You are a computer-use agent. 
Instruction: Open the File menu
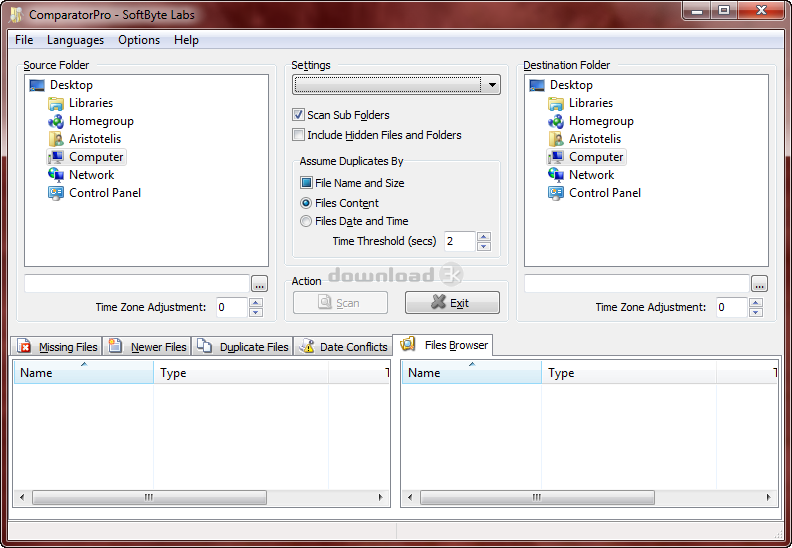click(x=24, y=40)
